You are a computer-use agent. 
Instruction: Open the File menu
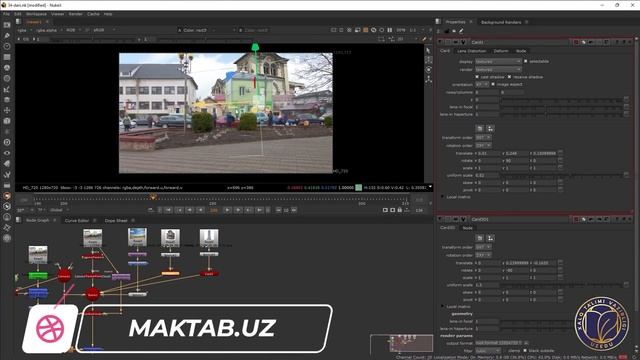(x=6, y=14)
